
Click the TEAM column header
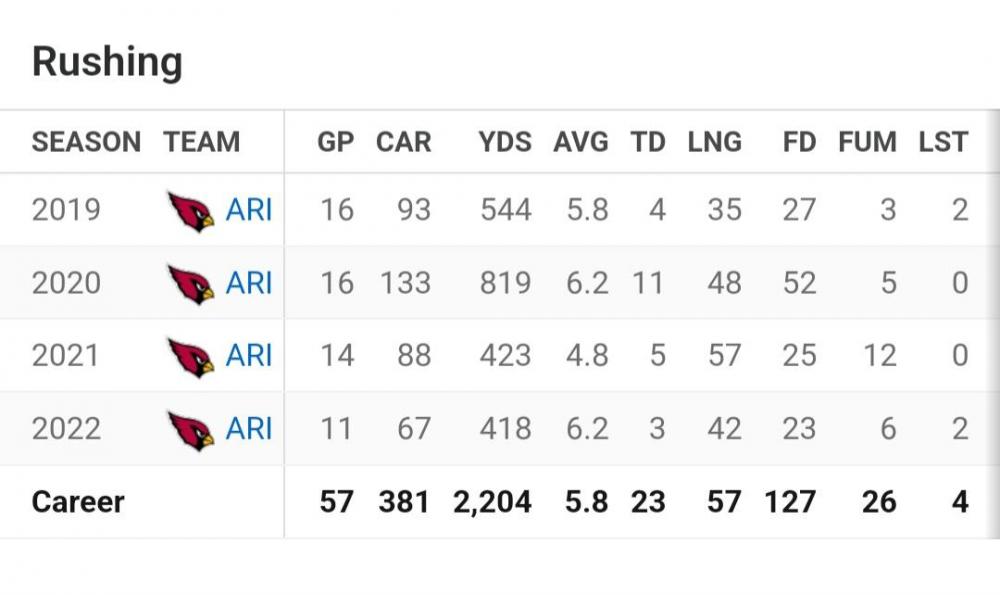click(202, 142)
